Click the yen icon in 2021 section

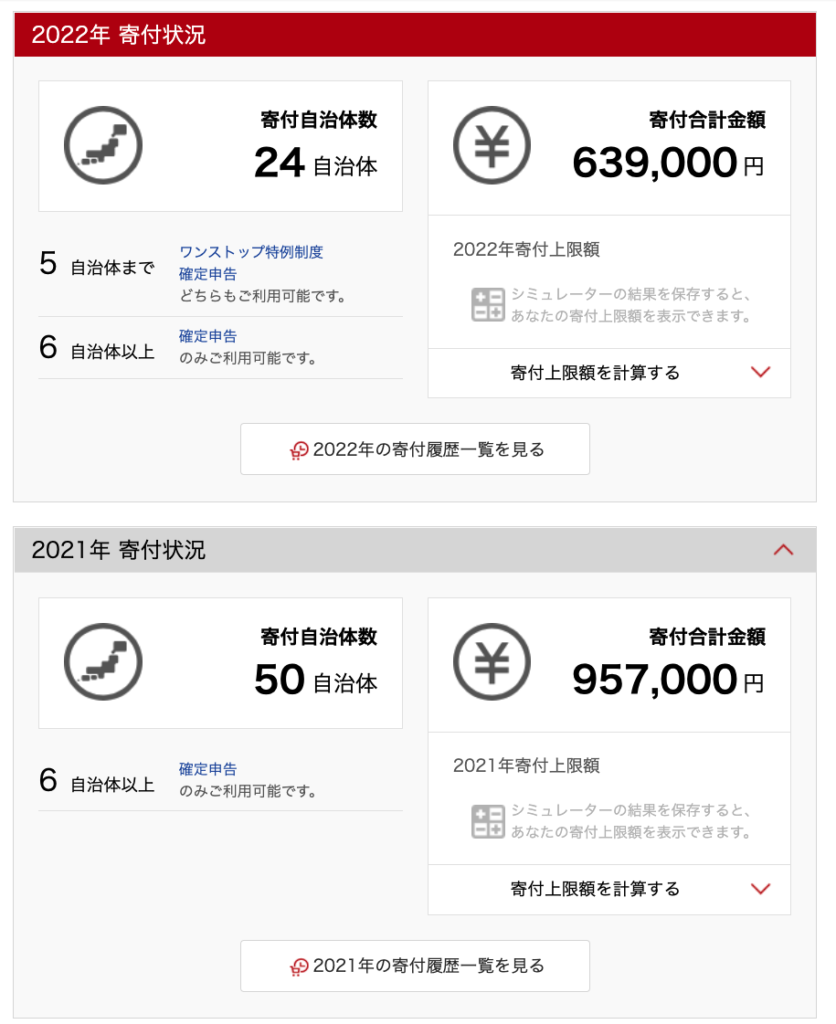point(492,662)
